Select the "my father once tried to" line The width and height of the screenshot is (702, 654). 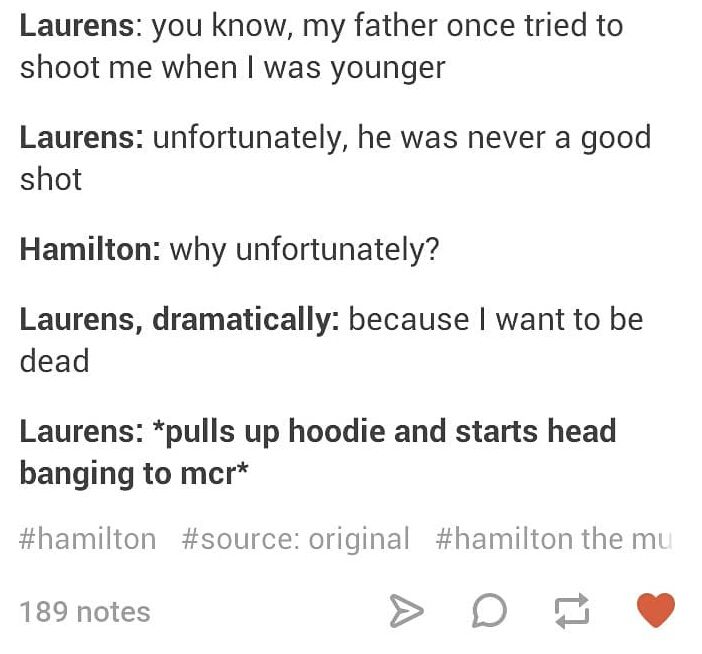click(462, 26)
